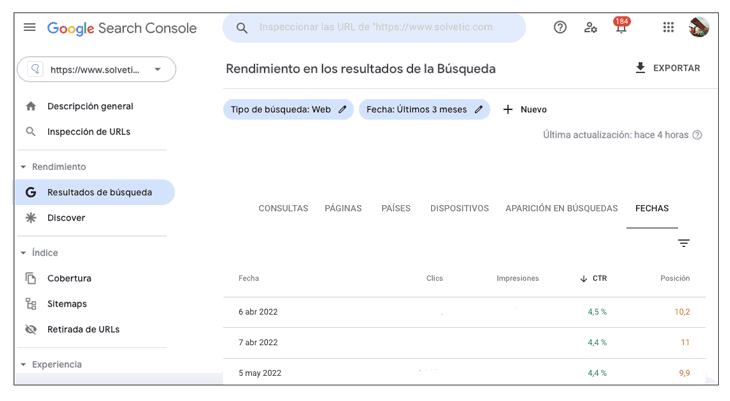Open Sitemaps in sidebar

tap(67, 304)
